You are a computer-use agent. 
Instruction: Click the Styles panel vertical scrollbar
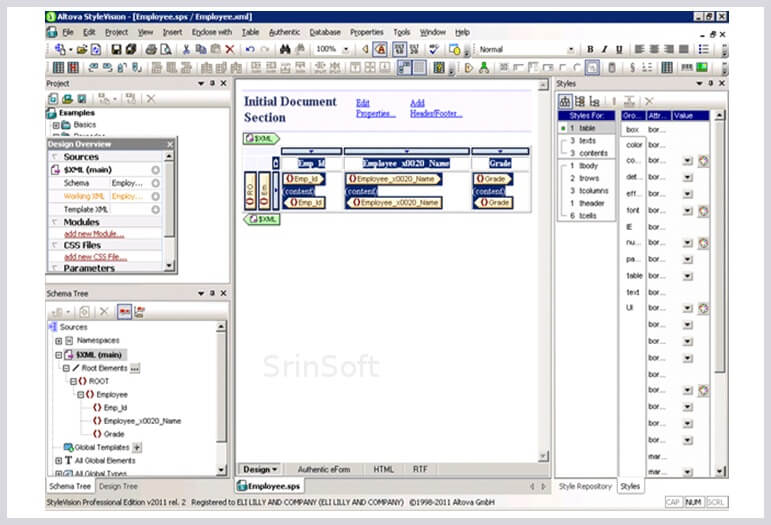(719, 294)
